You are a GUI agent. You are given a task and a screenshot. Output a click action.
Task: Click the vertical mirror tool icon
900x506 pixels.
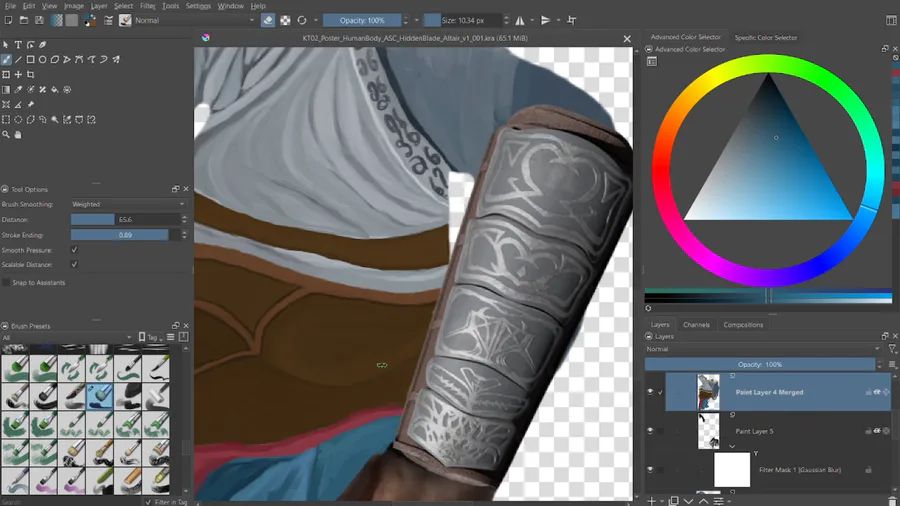tap(545, 20)
